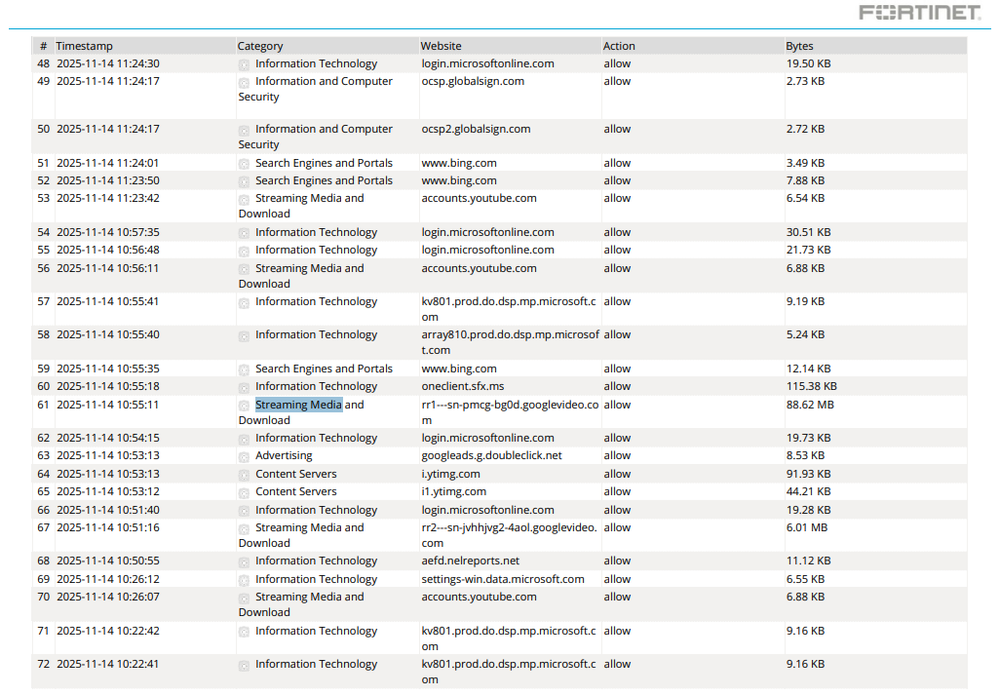
Task: Click the Timestamp column header
Action: coord(84,46)
